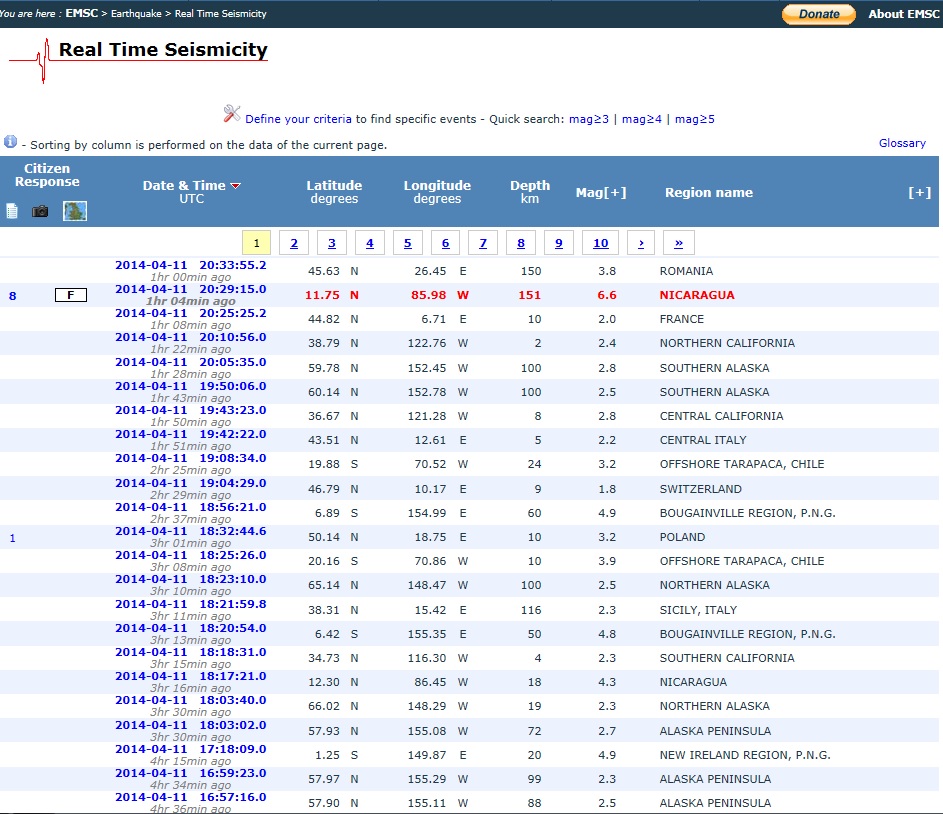Go to results page 7

pyautogui.click(x=483, y=243)
